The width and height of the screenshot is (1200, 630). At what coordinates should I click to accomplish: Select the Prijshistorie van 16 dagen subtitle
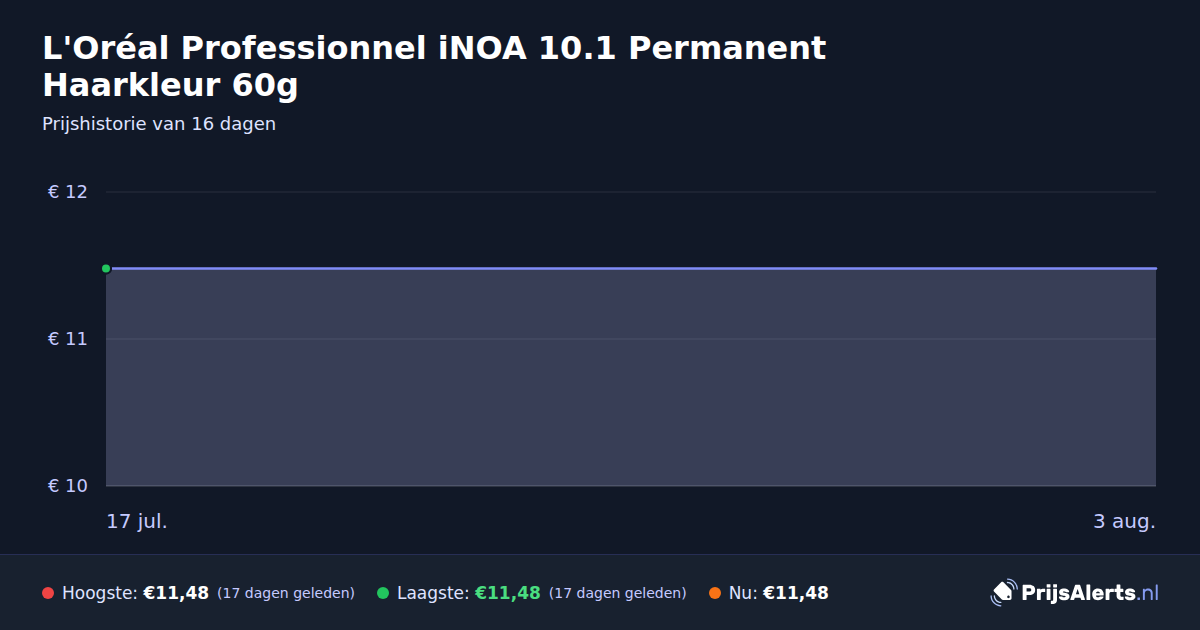[159, 124]
